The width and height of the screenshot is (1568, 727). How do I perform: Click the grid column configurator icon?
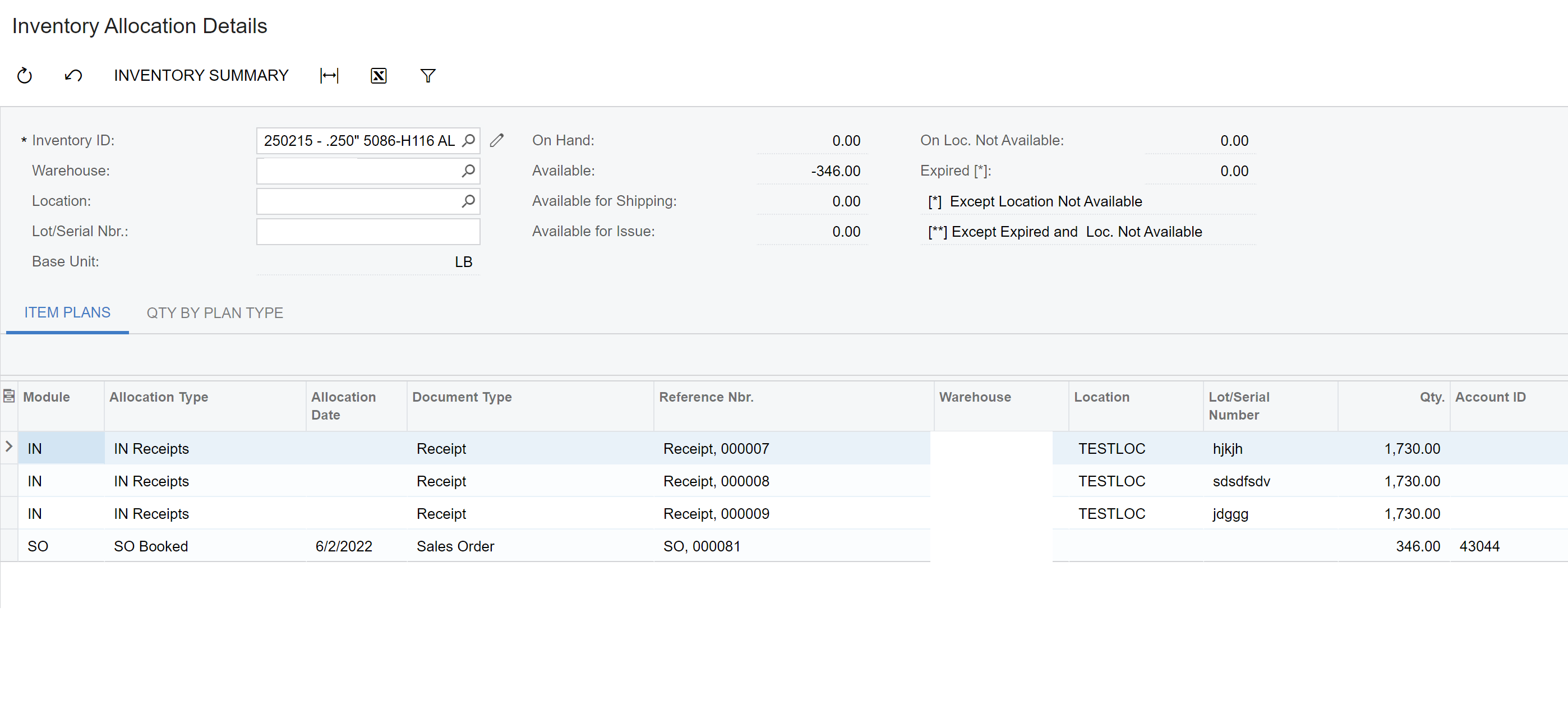[9, 397]
